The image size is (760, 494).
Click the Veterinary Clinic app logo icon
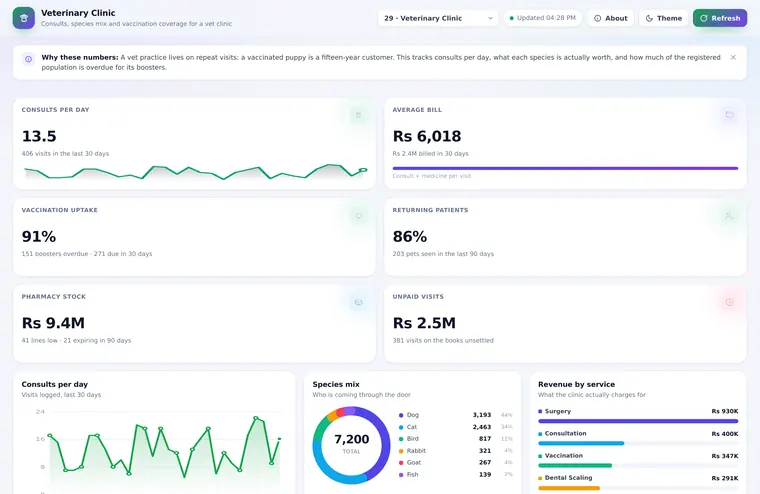point(24,18)
